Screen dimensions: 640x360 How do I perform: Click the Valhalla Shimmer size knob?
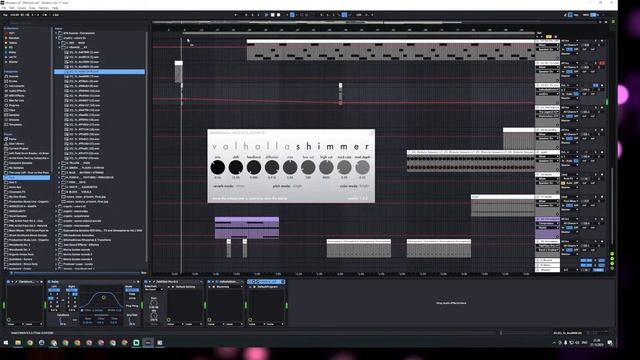pos(290,167)
